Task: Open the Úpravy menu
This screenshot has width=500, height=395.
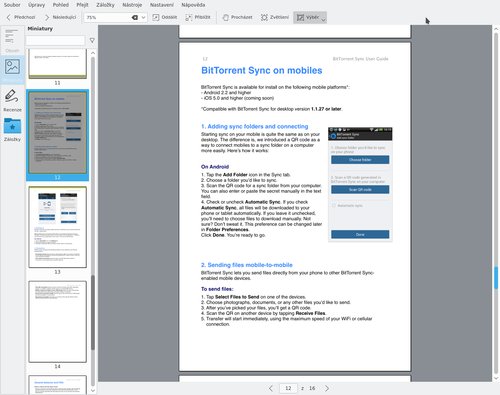Action: tap(36, 5)
